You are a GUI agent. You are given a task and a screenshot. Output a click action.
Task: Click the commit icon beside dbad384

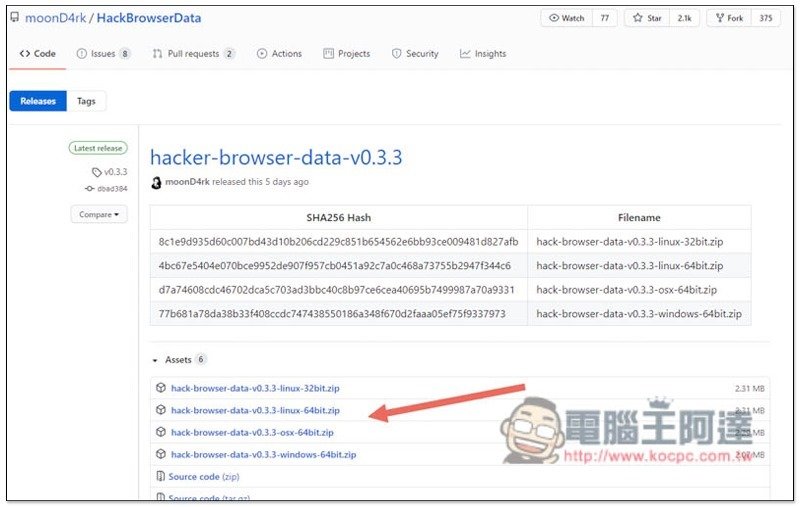89,189
